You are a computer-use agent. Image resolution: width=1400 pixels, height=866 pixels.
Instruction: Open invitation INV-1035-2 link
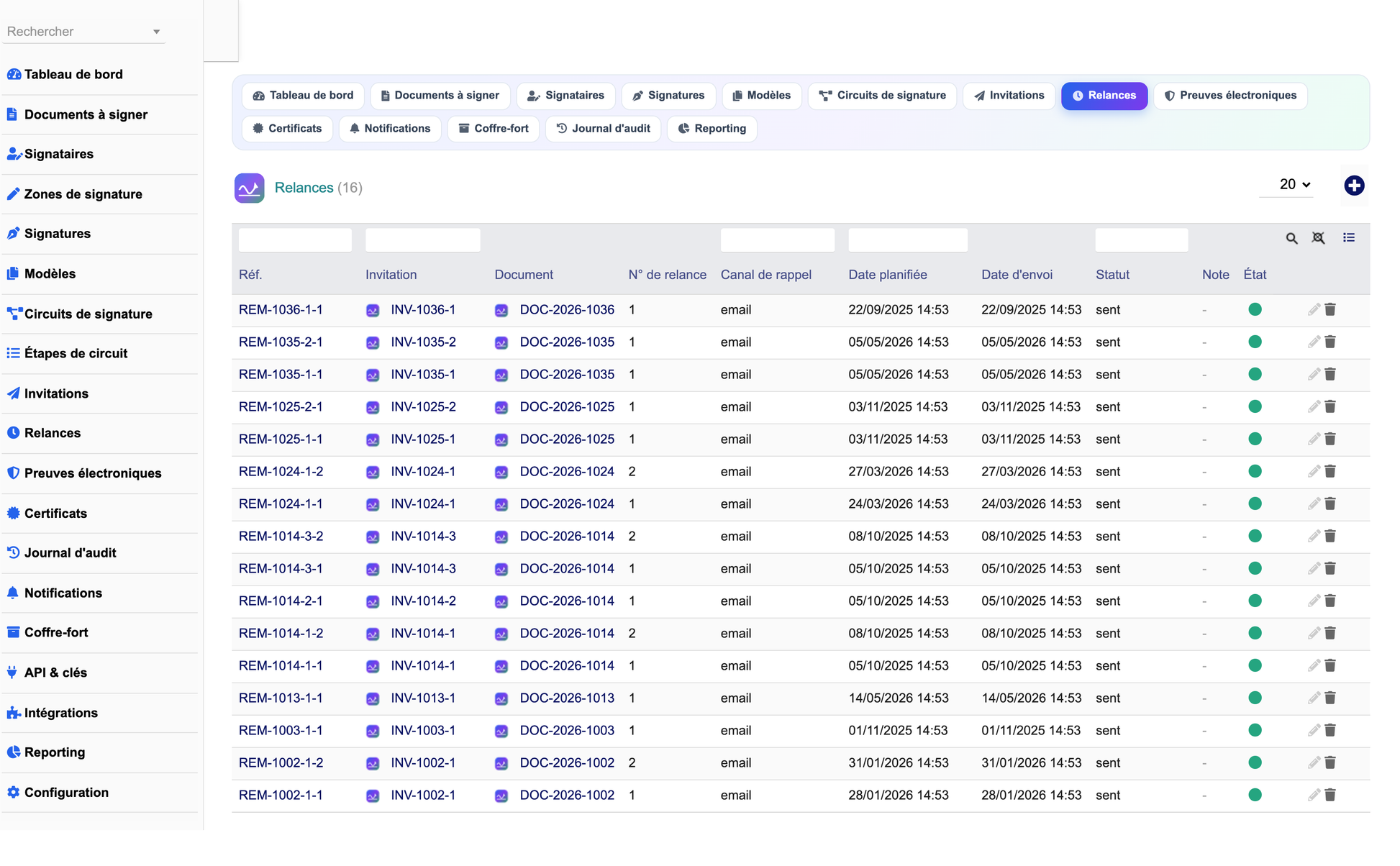pos(423,342)
